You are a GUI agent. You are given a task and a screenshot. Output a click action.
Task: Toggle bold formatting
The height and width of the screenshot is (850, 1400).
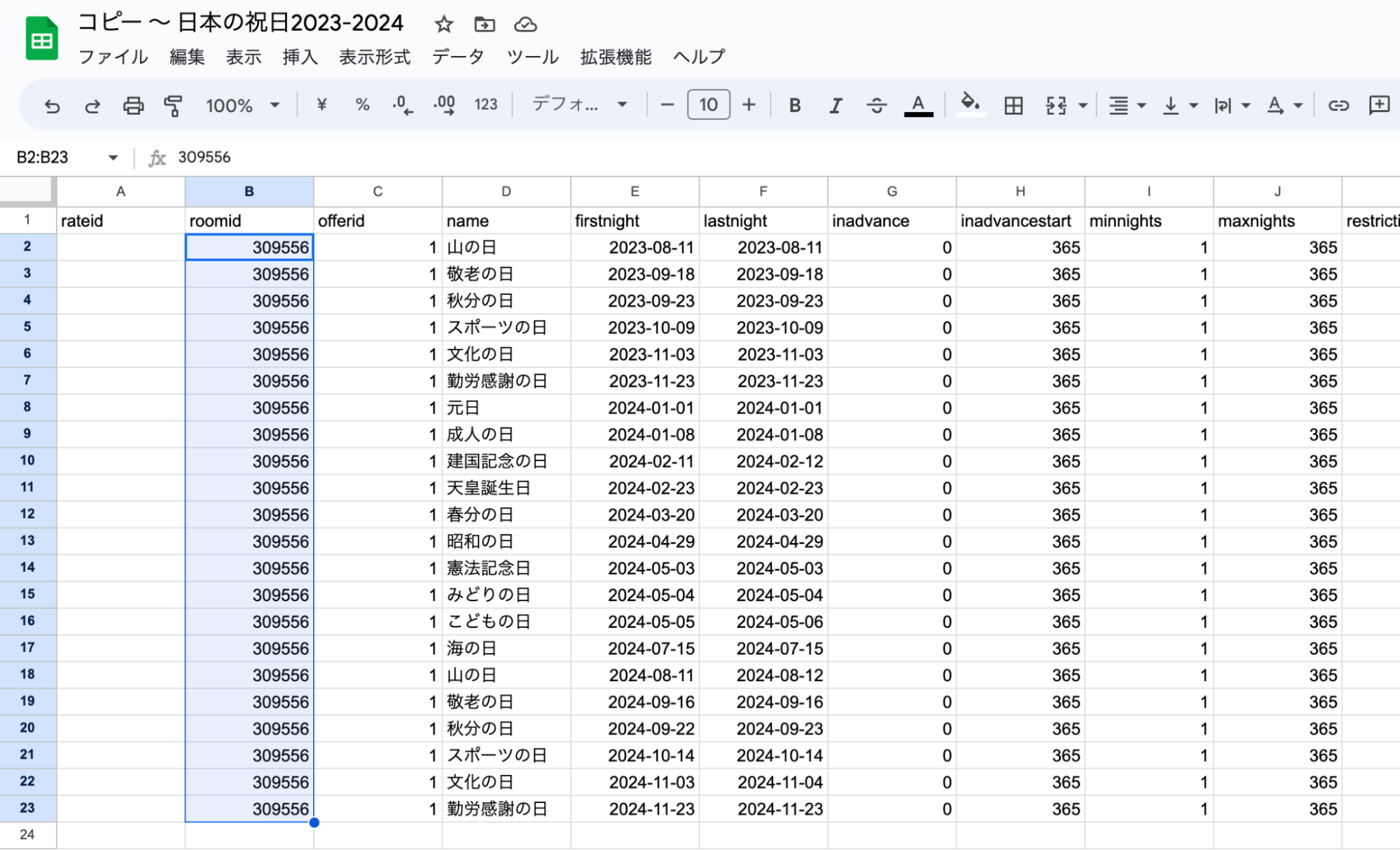pyautogui.click(x=794, y=105)
